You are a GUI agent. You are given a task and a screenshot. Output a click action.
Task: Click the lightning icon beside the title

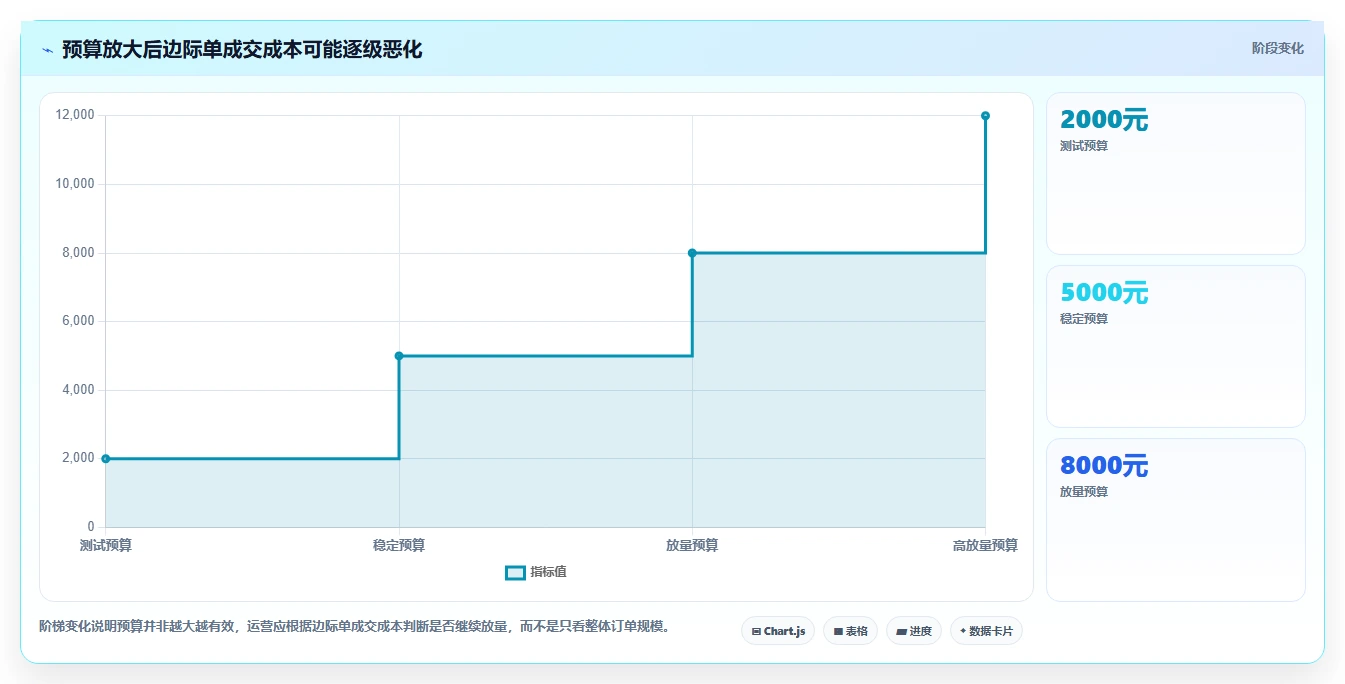[47, 50]
